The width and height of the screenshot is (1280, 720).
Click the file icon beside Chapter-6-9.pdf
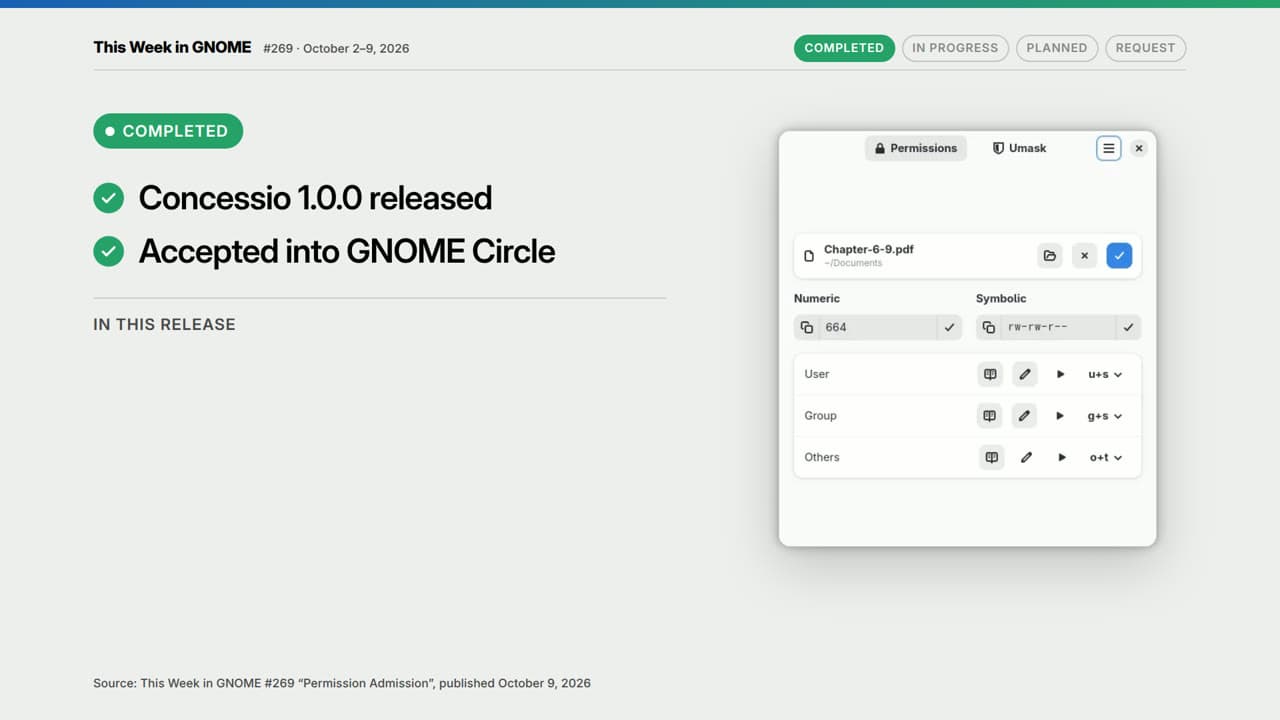(810, 257)
